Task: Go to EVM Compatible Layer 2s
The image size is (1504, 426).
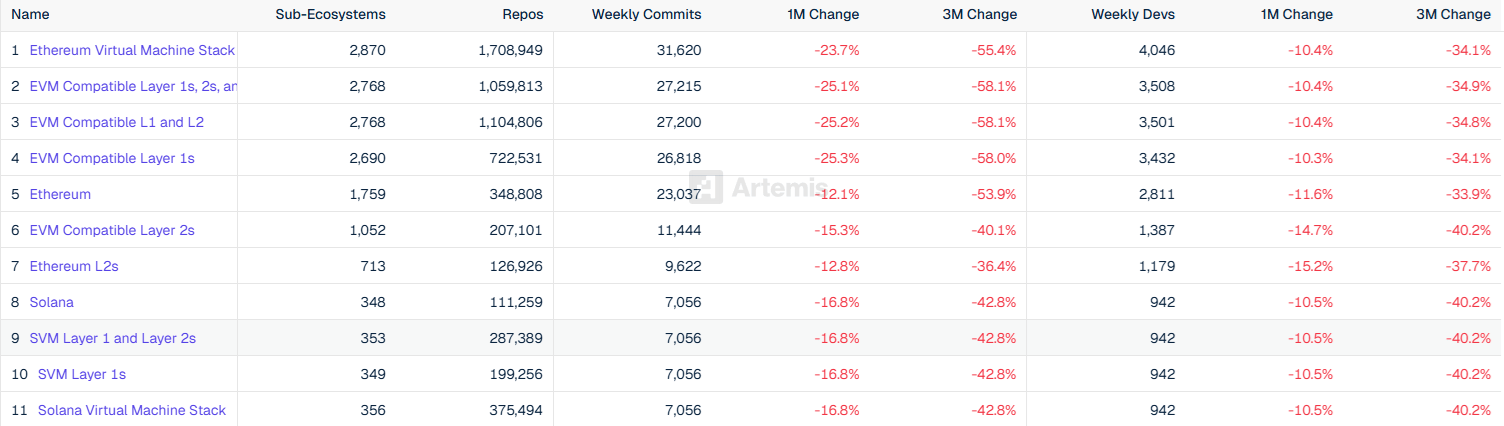Action: [x=112, y=230]
